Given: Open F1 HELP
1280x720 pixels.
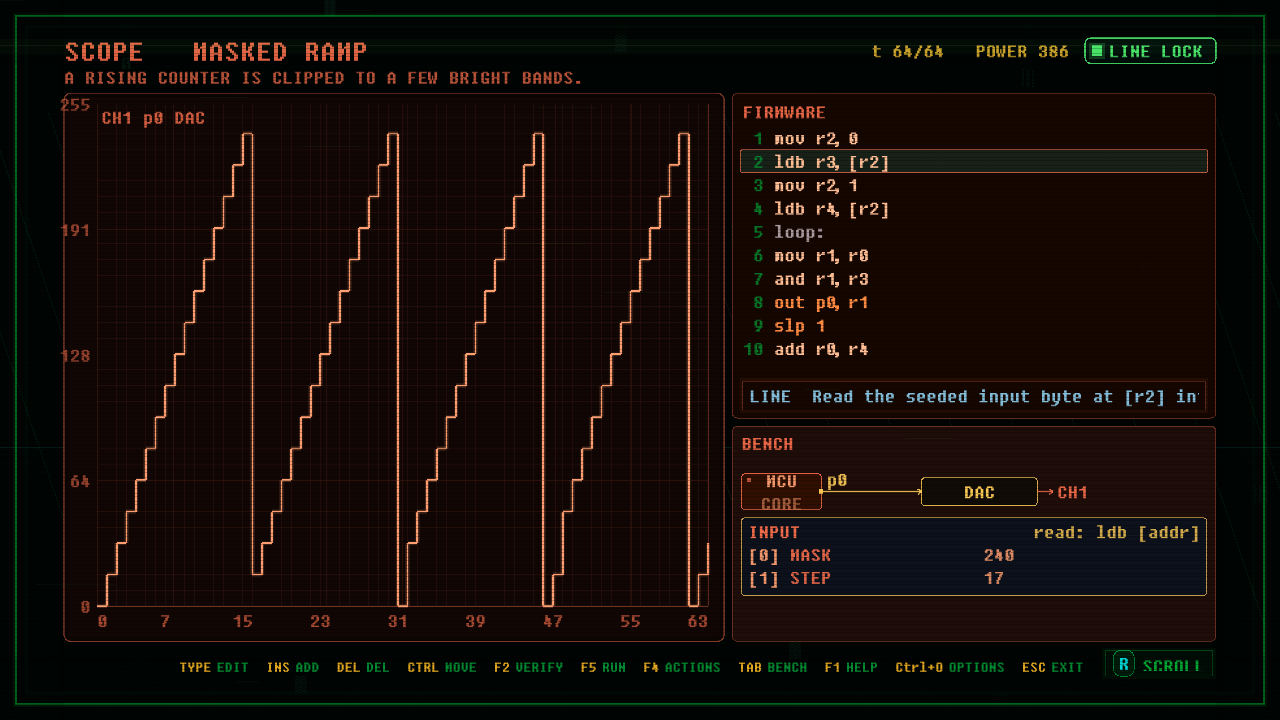Looking at the screenshot, I should [x=851, y=667].
